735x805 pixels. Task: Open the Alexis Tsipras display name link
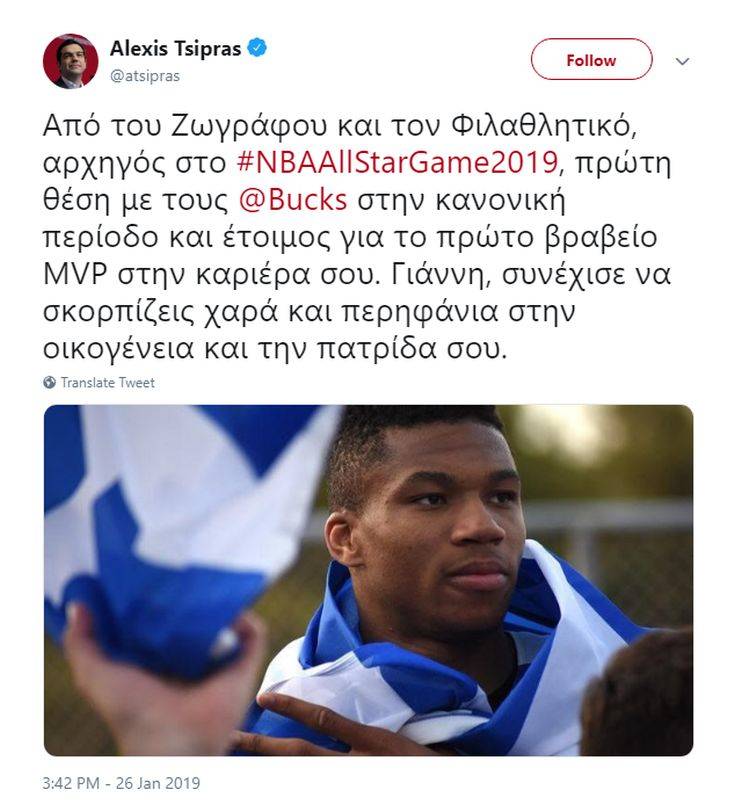(176, 48)
